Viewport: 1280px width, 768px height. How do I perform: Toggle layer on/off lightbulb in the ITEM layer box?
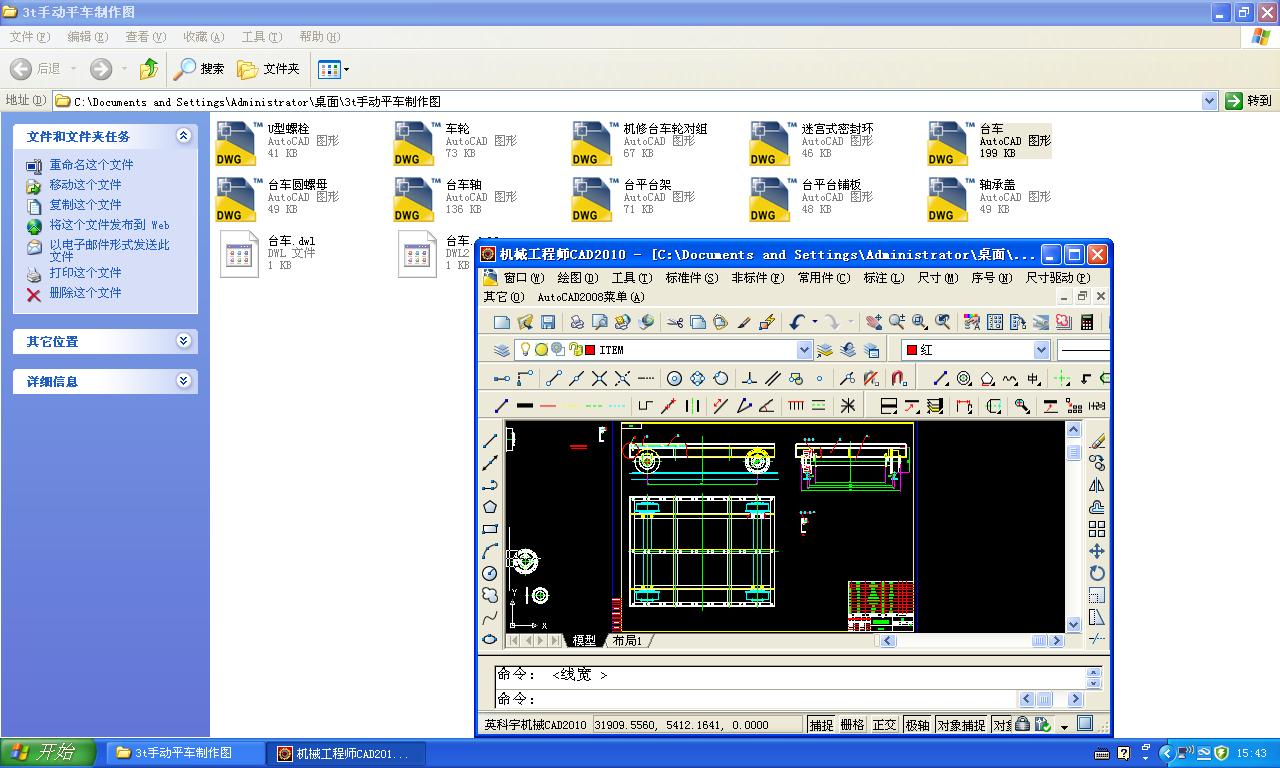(x=525, y=350)
